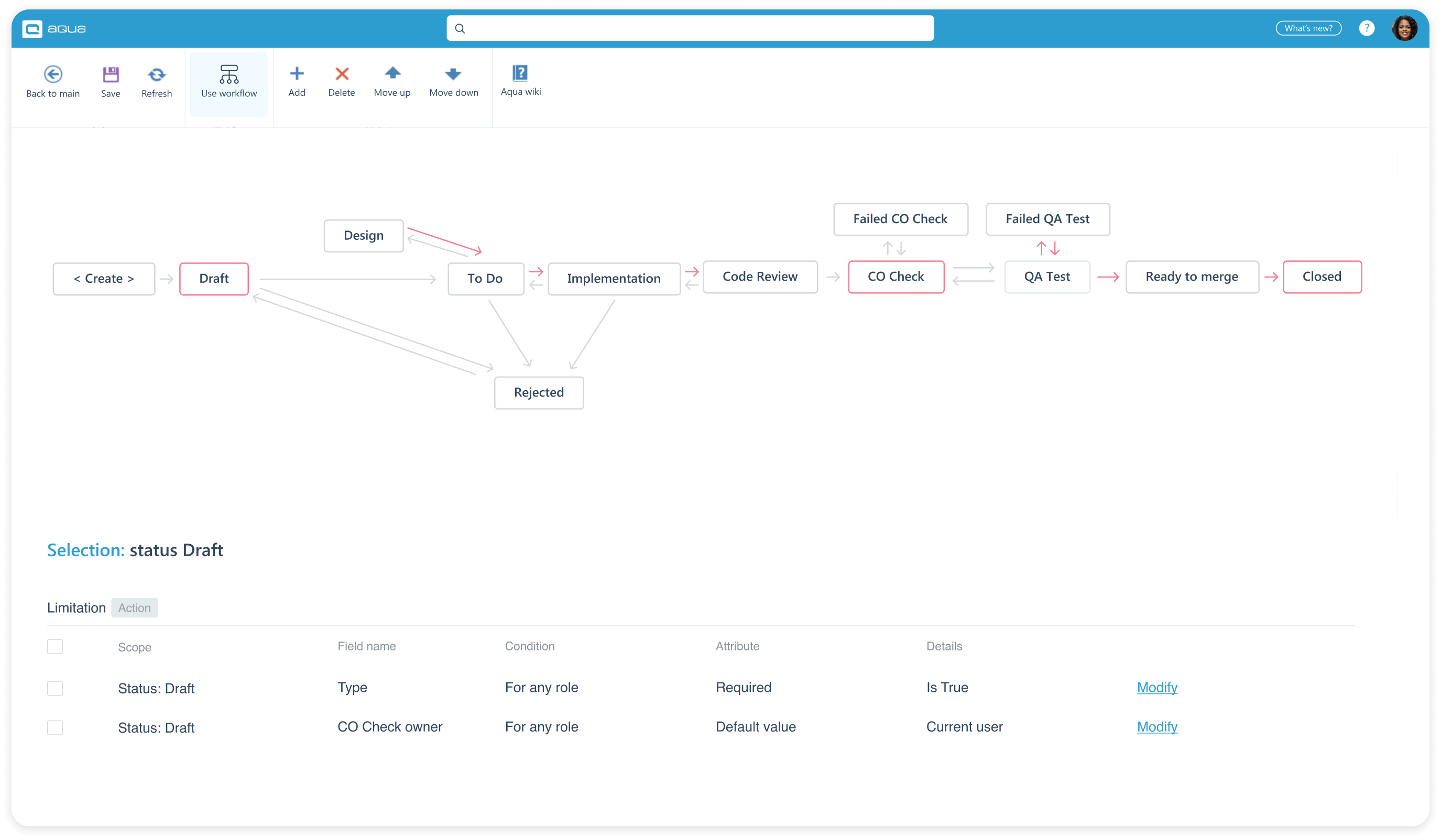Open the Aqua wiki documentation icon
This screenshot has height=840, width=1441.
[520, 72]
